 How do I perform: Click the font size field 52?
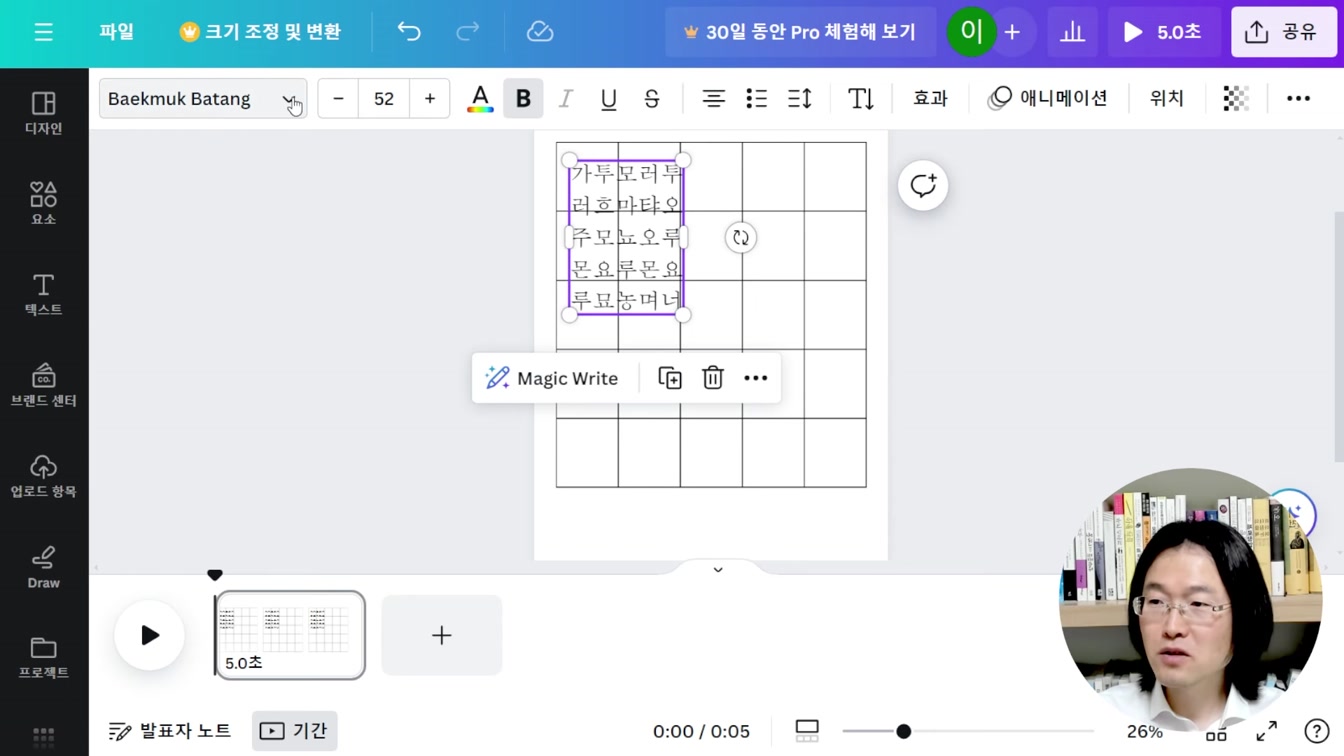coord(384,98)
